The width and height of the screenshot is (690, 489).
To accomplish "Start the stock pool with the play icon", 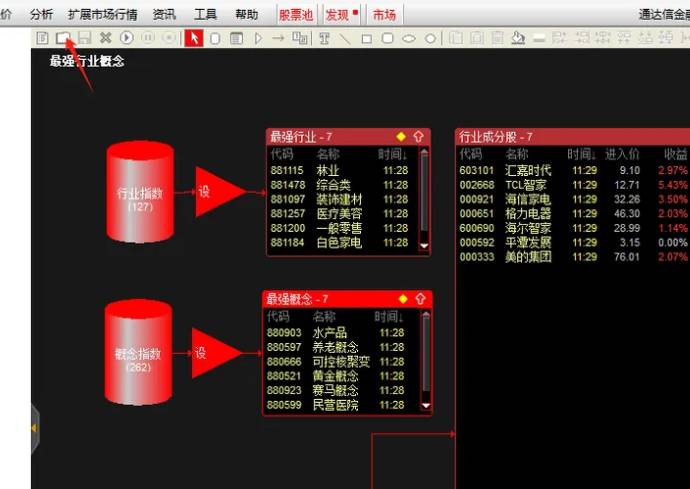I will click(x=127, y=38).
